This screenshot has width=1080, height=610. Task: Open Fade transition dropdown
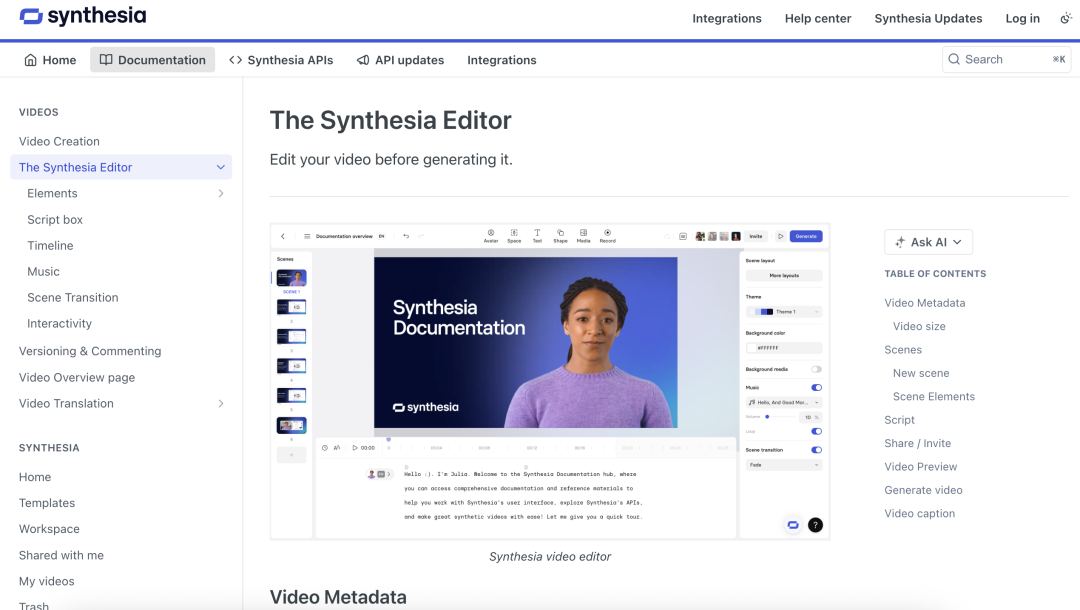click(784, 465)
